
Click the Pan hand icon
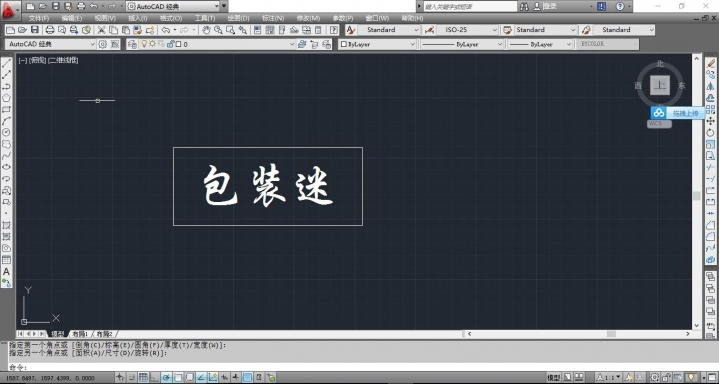(x=207, y=30)
